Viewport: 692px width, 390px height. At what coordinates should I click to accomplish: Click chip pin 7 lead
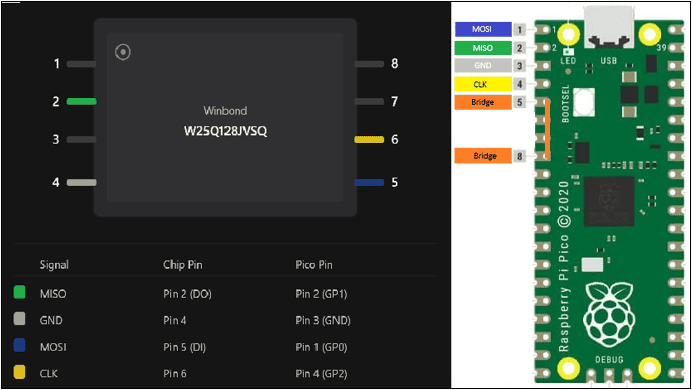coord(369,101)
